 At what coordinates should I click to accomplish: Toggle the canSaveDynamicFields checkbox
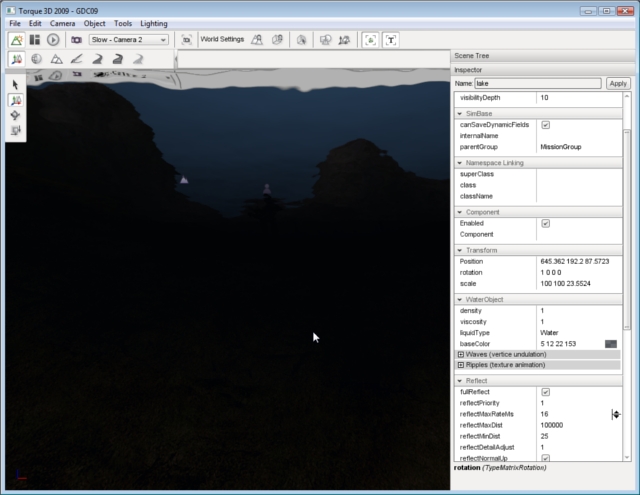[x=545, y=125]
